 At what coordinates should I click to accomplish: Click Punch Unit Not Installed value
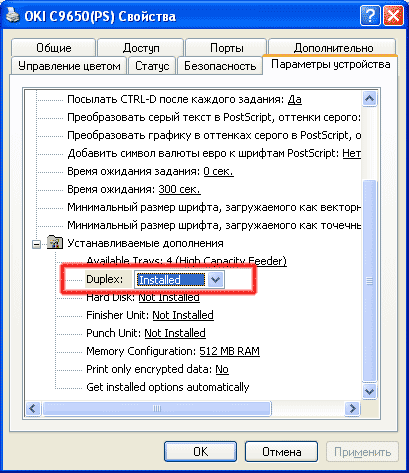175,333
